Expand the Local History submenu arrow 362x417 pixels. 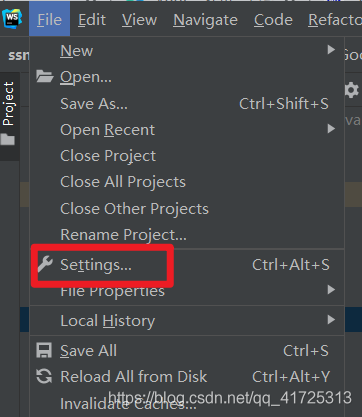point(331,320)
